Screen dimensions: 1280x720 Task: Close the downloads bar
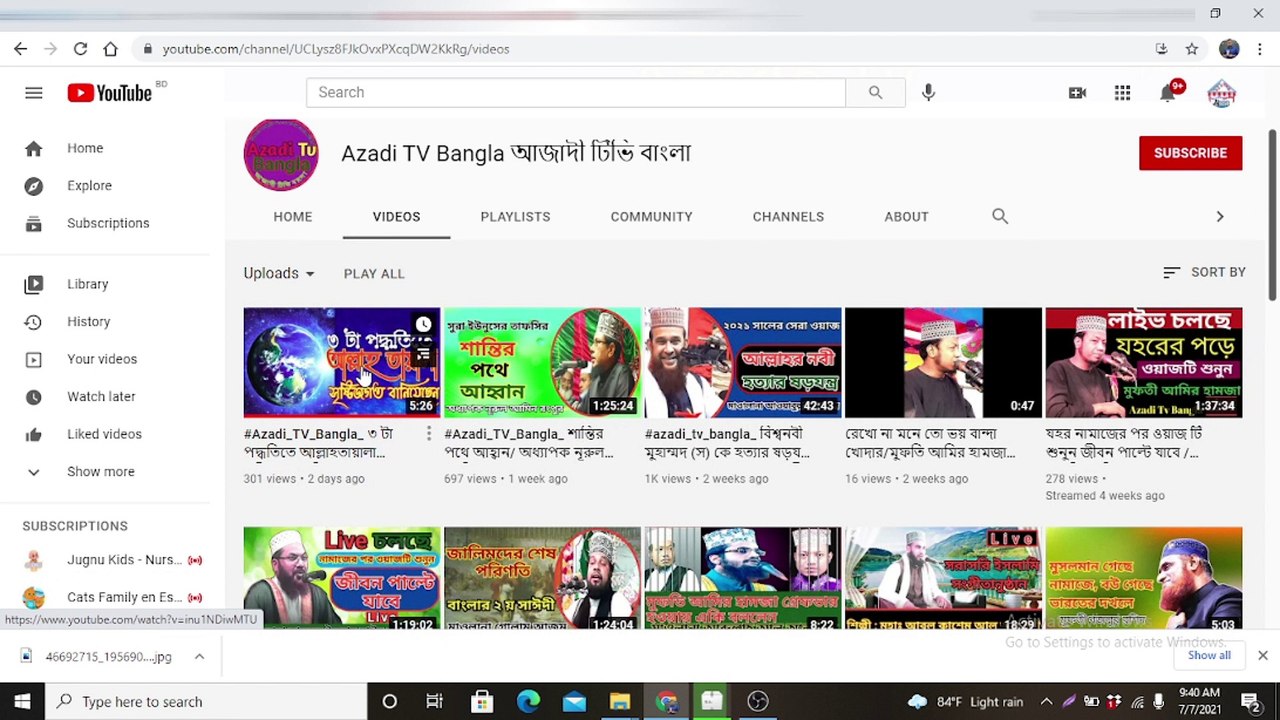click(x=1262, y=656)
